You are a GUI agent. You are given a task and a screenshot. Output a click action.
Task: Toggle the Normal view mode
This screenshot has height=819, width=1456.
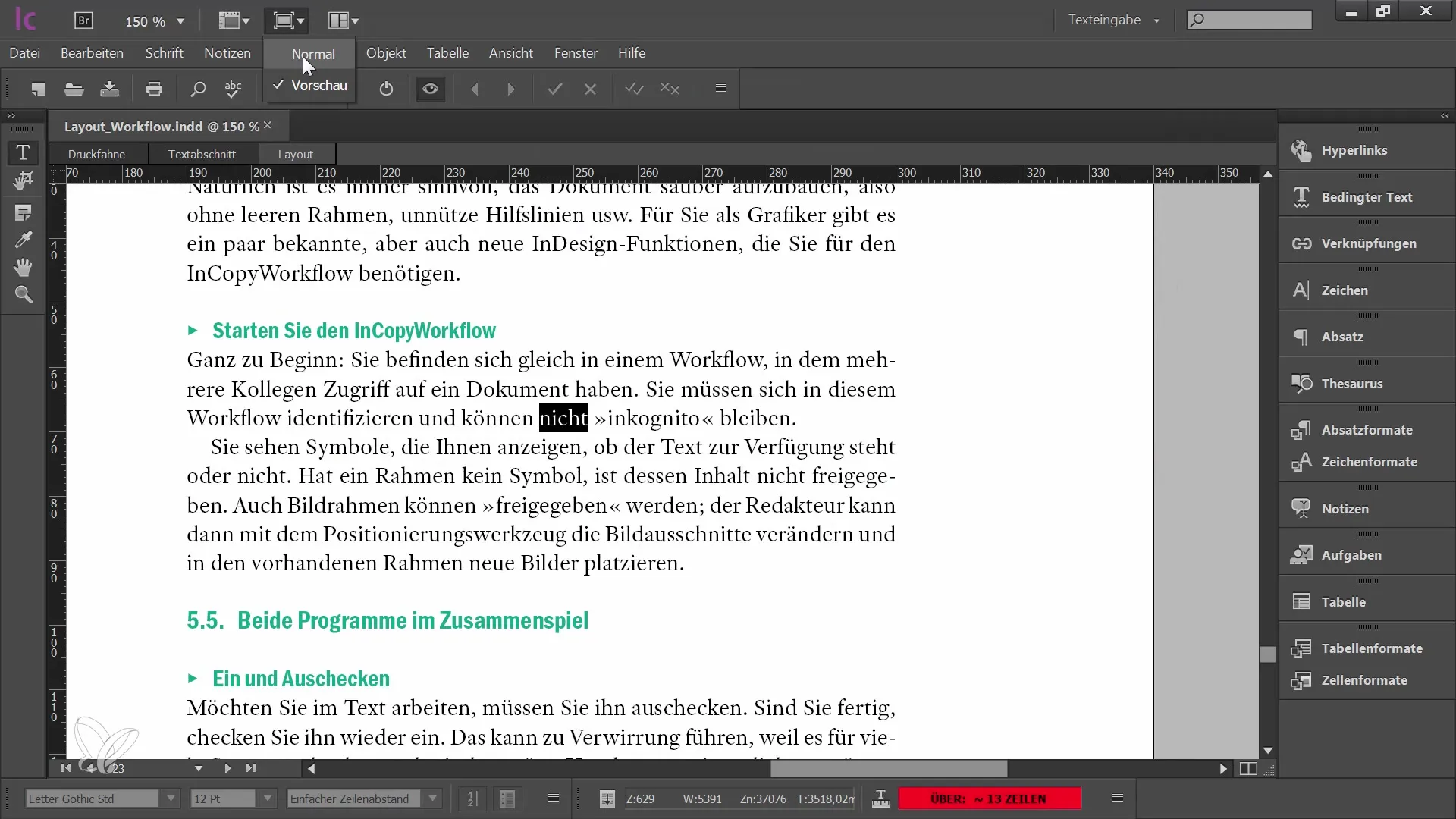313,54
